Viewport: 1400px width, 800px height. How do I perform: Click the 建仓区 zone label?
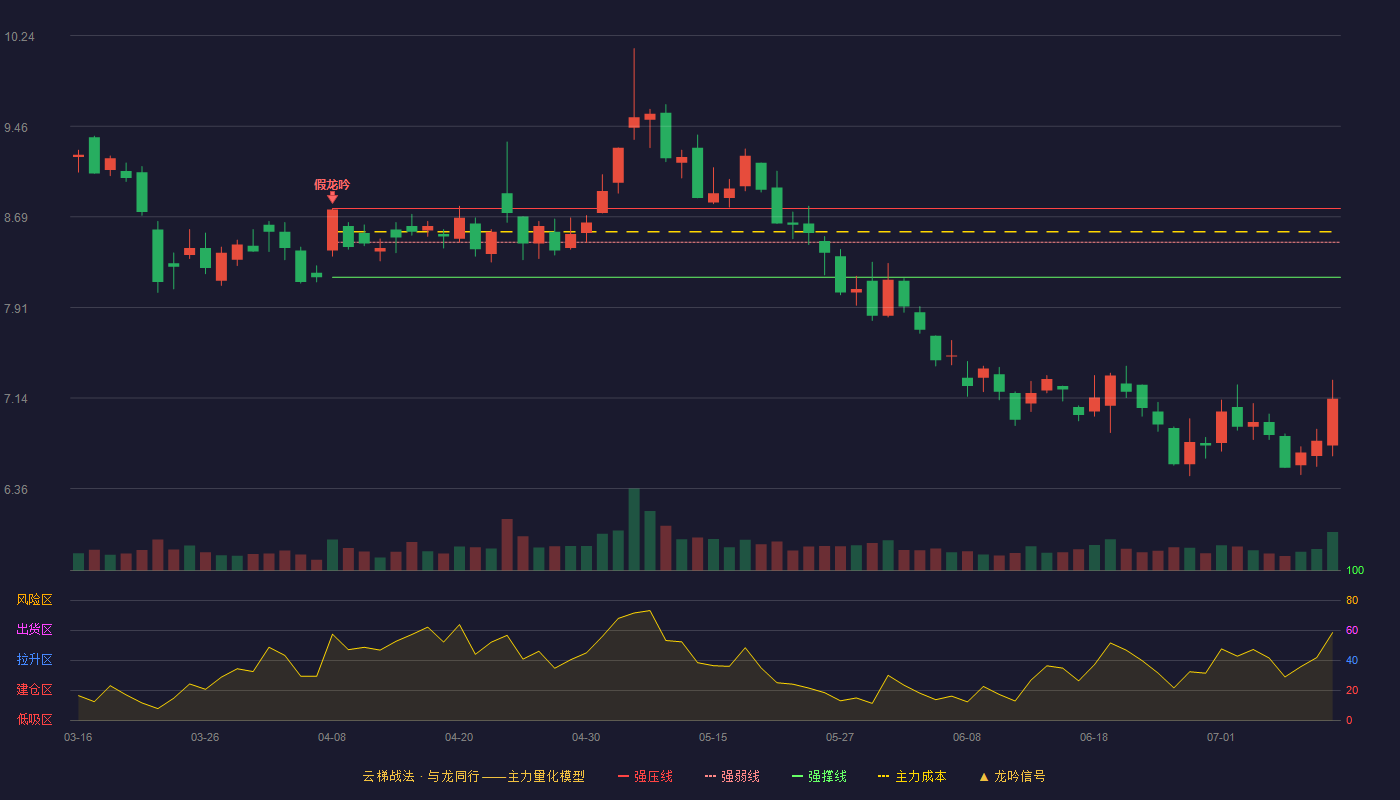click(x=34, y=690)
